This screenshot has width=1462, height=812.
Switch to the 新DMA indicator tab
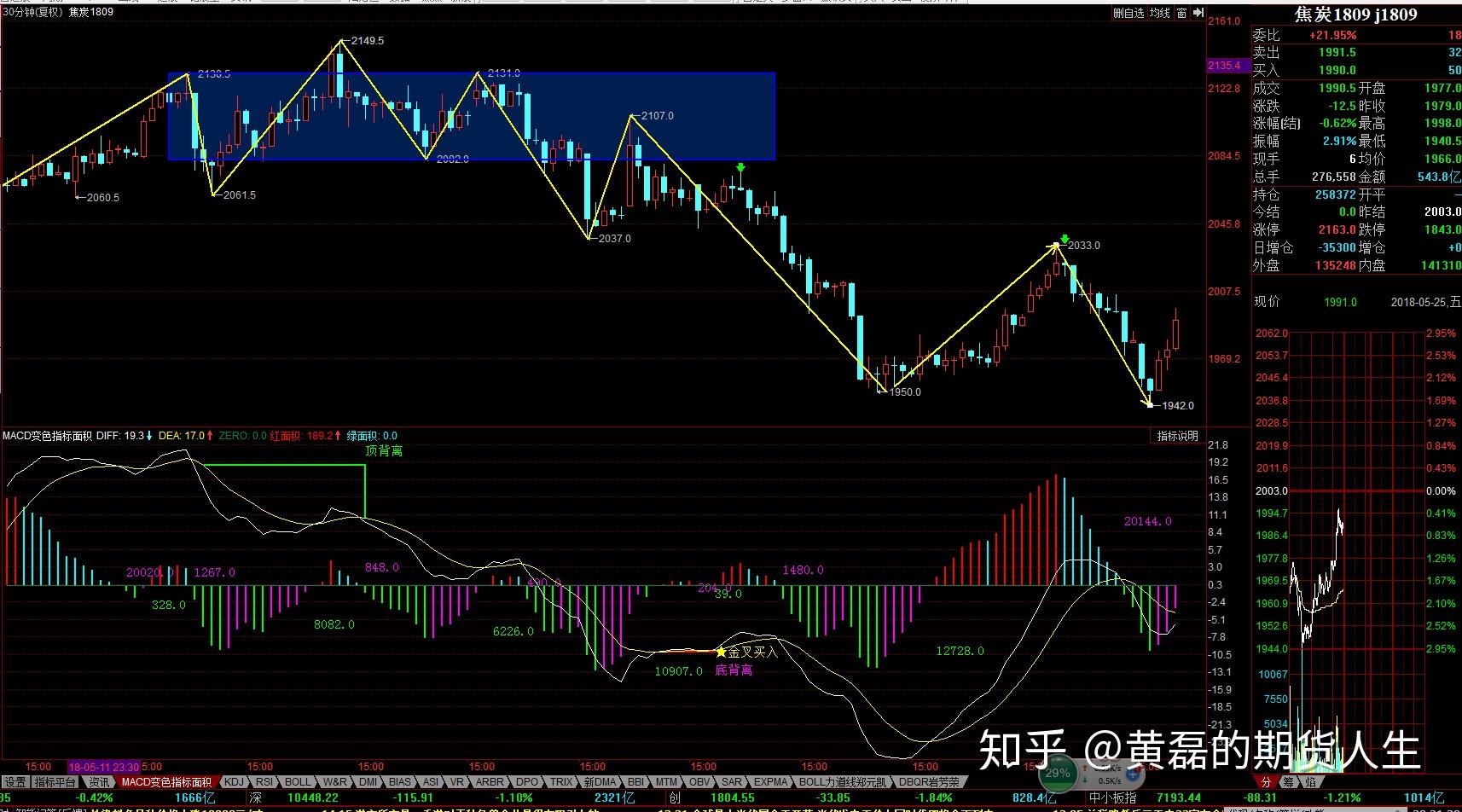point(600,781)
